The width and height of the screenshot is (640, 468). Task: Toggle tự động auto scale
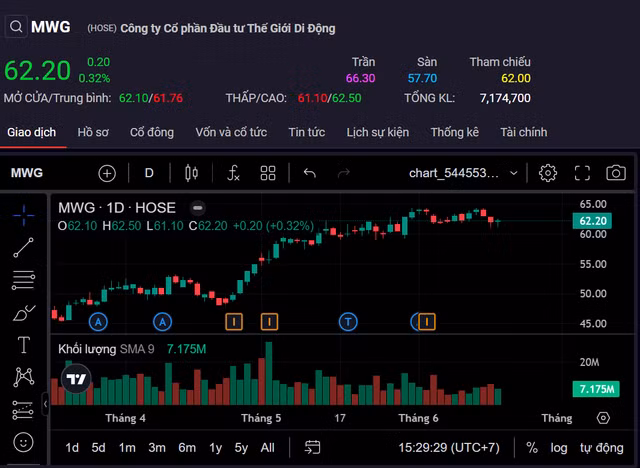tap(602, 448)
